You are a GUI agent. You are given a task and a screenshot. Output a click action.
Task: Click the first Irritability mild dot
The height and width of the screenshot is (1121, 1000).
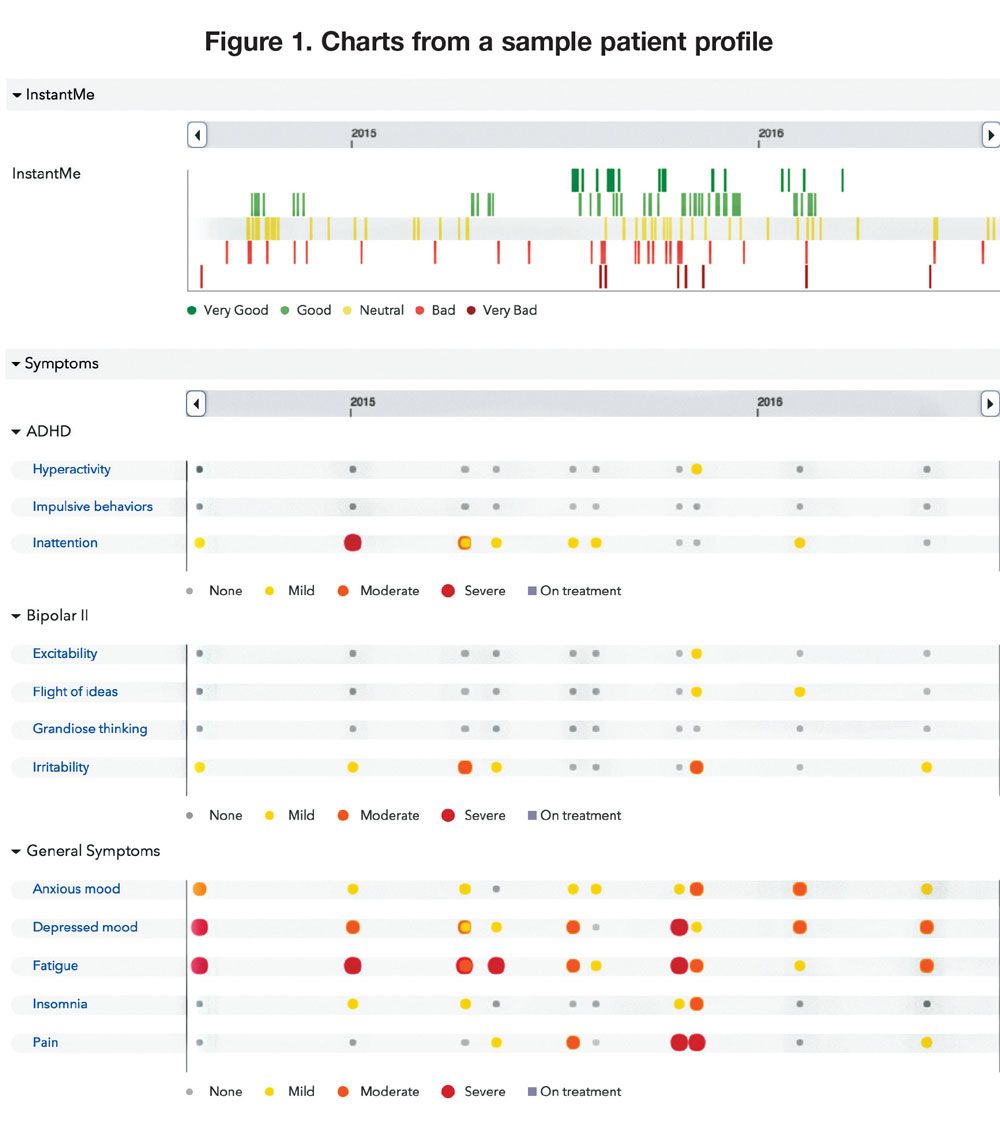coord(199,767)
